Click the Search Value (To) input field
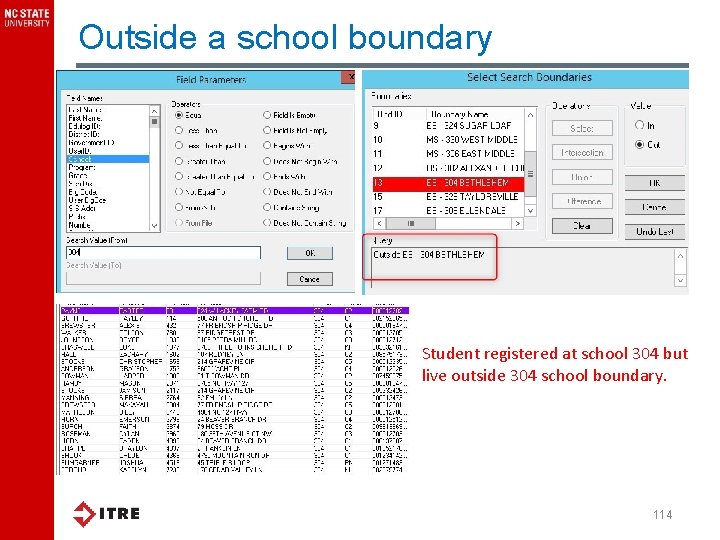 pyautogui.click(x=163, y=278)
